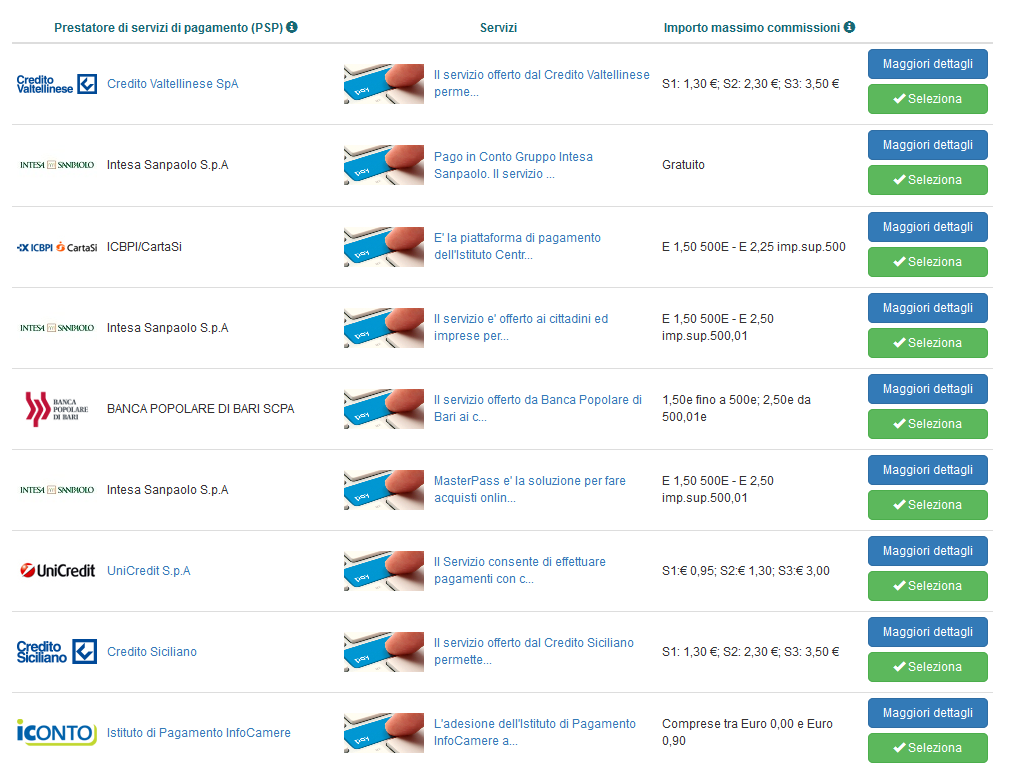This screenshot has width=1009, height=776.
Task: Click the Credito Valtellinese logo
Action: [57, 84]
